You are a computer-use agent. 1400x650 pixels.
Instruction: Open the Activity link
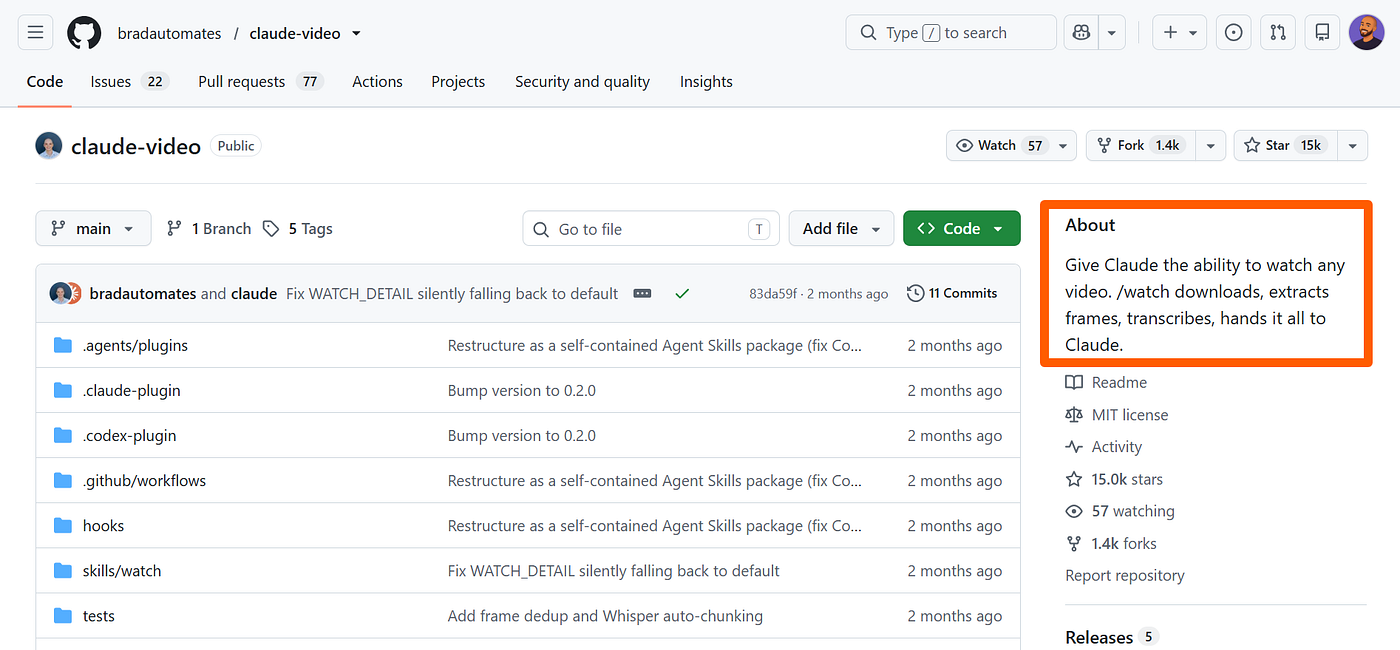(1104, 447)
